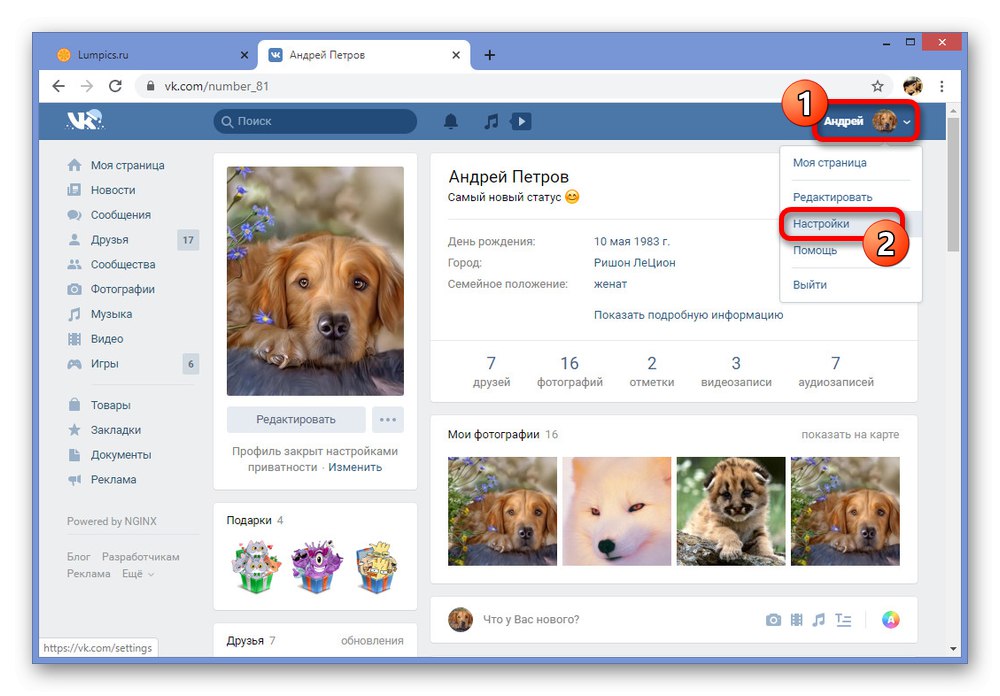Click the Игры menu item with badge 6
Viewport: 1000px width, 696px height.
point(133,364)
